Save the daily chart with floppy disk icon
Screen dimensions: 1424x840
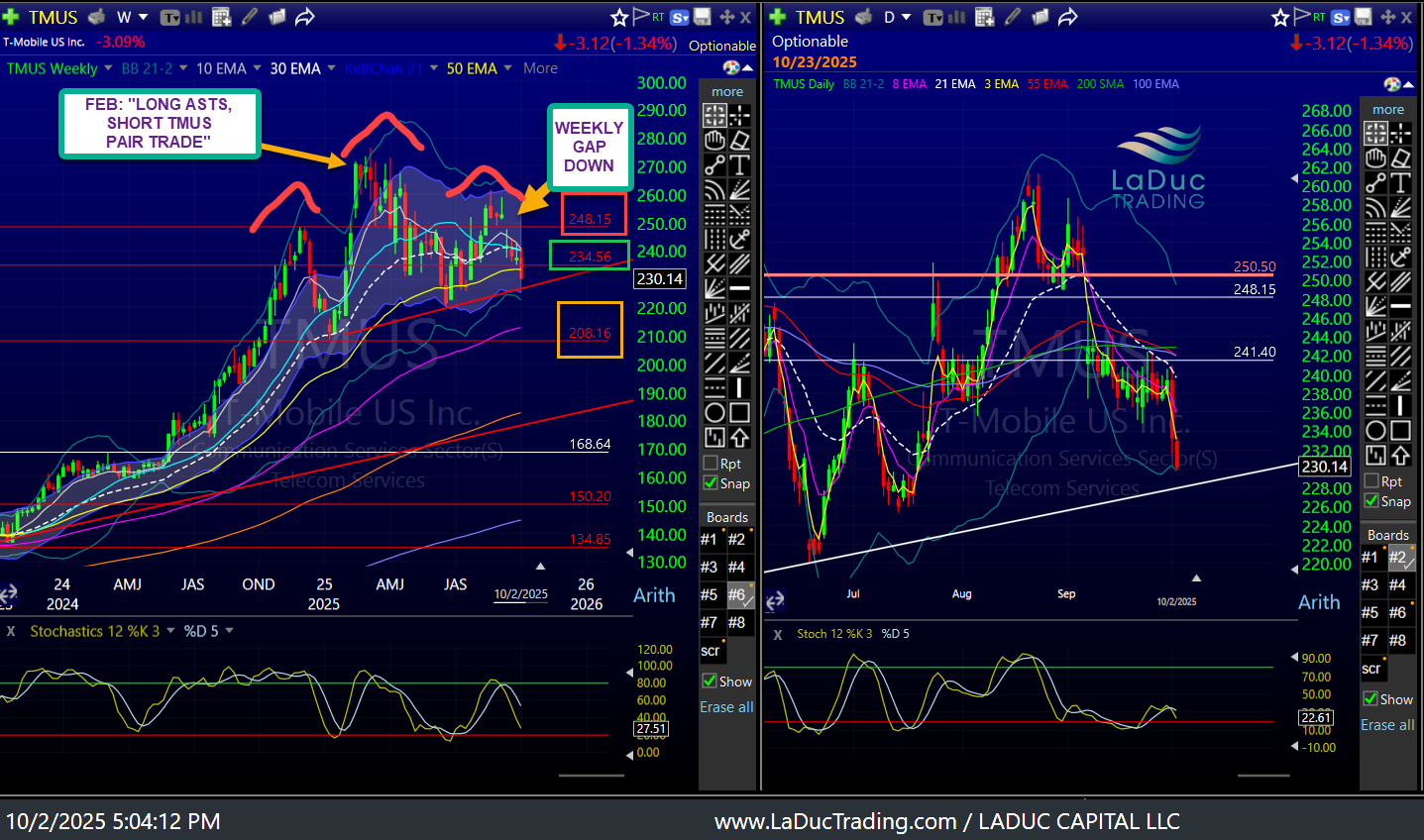coord(1364,17)
